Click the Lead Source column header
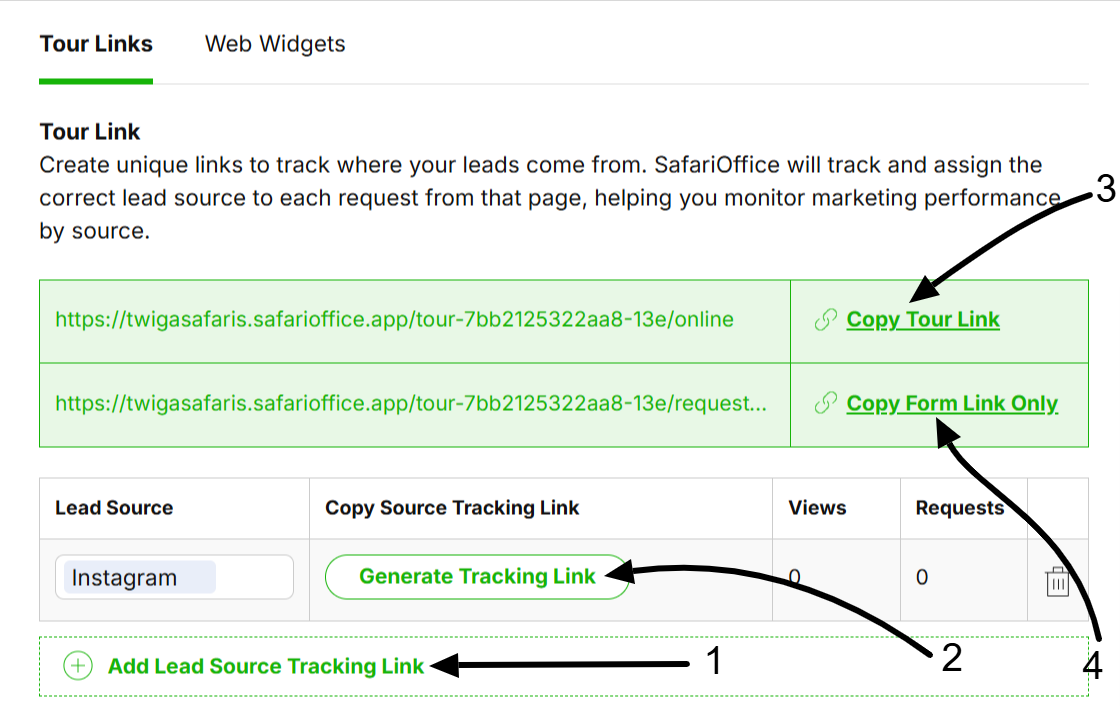Viewport: 1120px width, 706px height. pos(114,508)
